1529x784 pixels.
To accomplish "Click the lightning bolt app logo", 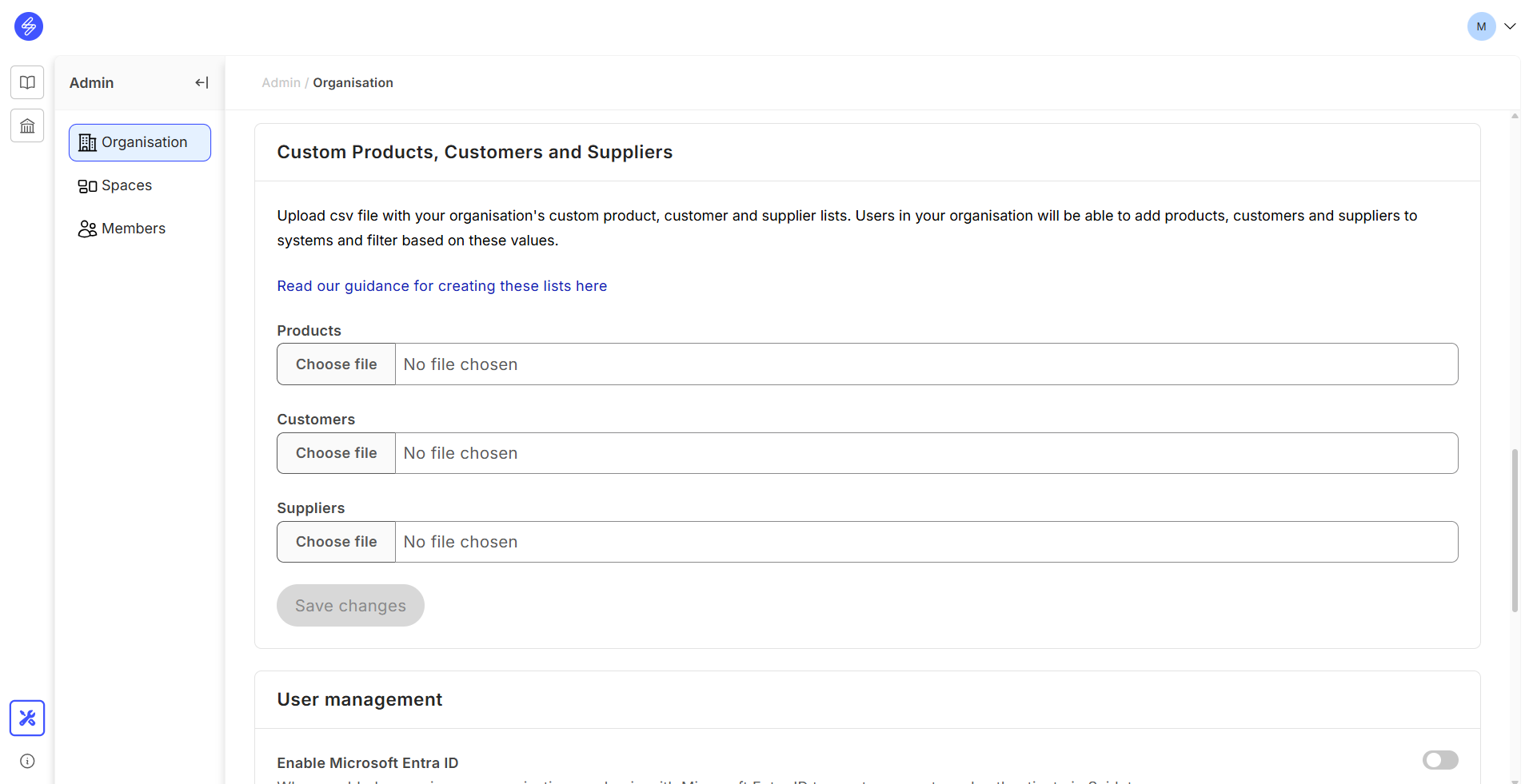I will pos(29,26).
